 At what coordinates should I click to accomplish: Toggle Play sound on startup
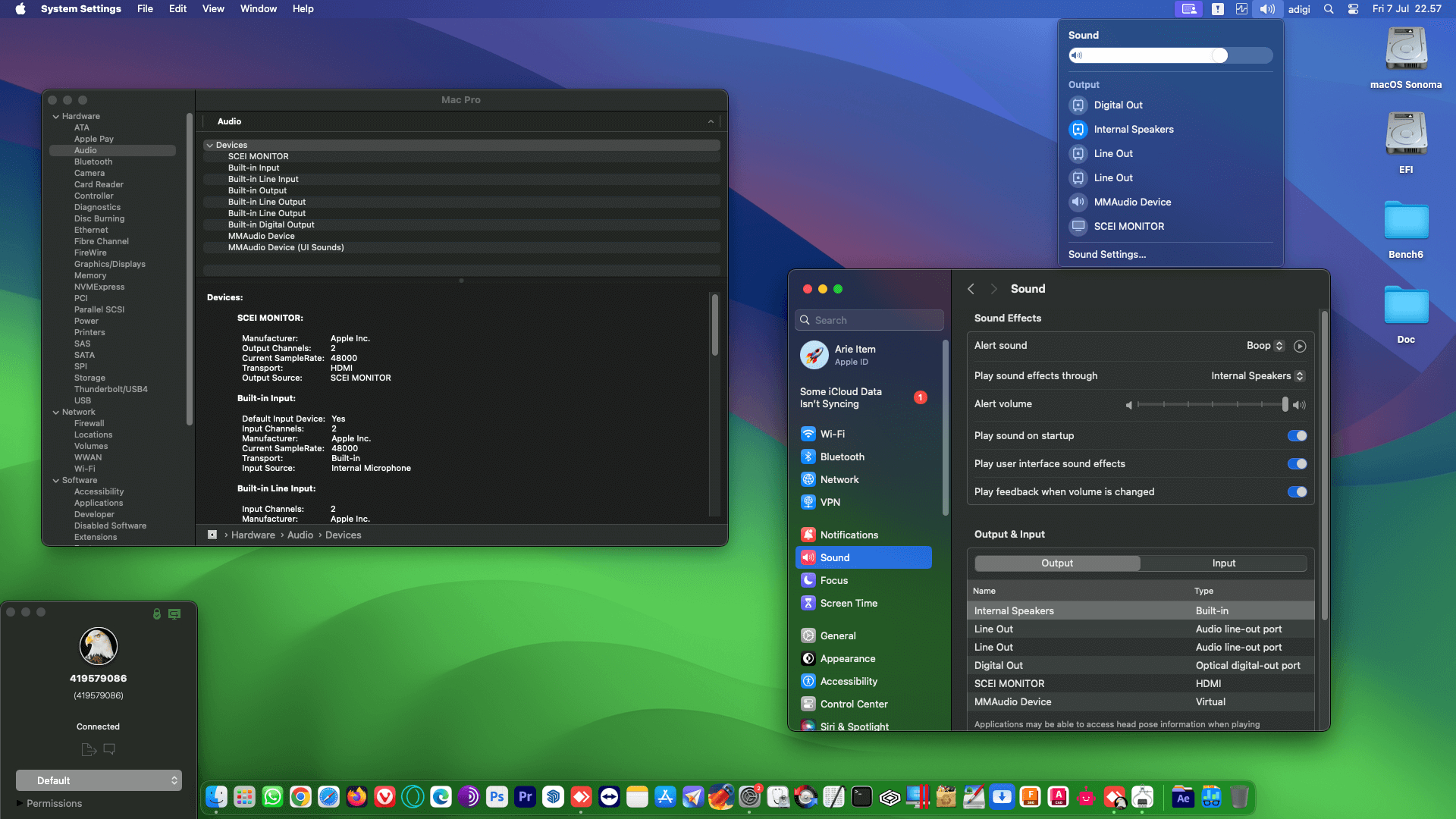point(1297,436)
